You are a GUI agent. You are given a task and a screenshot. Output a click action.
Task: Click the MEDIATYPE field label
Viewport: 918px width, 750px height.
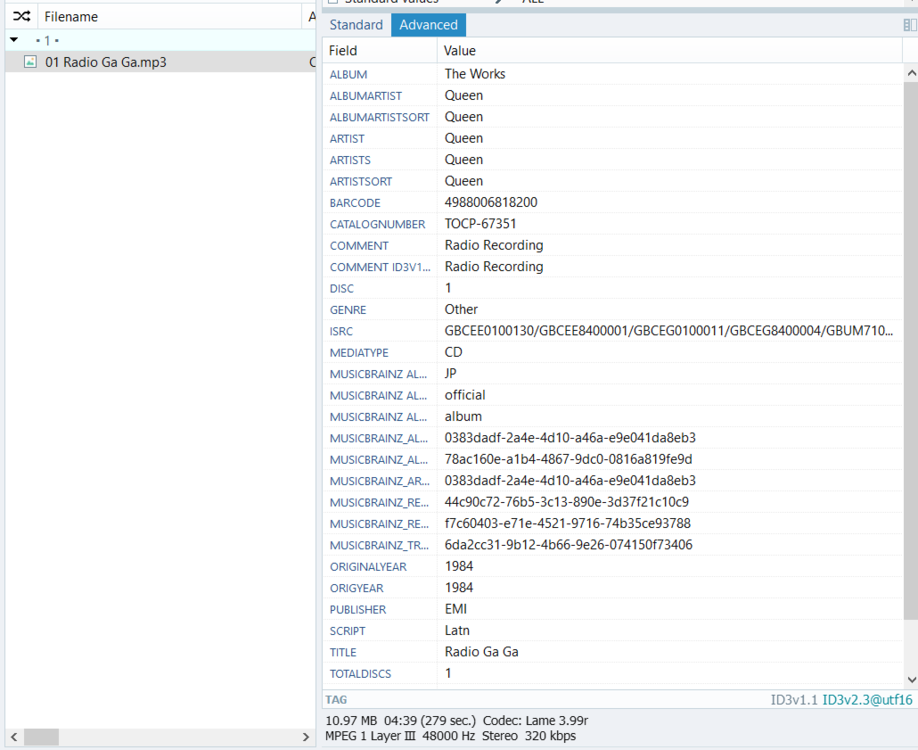(x=358, y=352)
